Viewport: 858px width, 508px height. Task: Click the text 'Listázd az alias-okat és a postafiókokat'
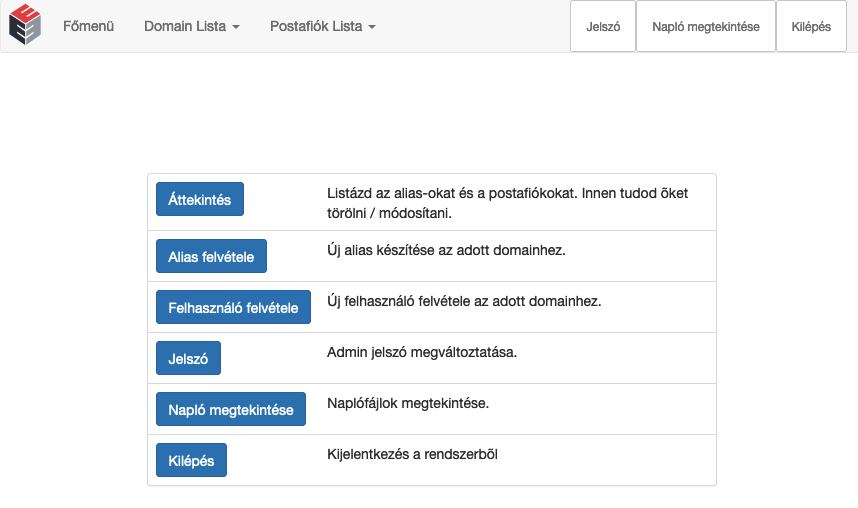click(452, 193)
